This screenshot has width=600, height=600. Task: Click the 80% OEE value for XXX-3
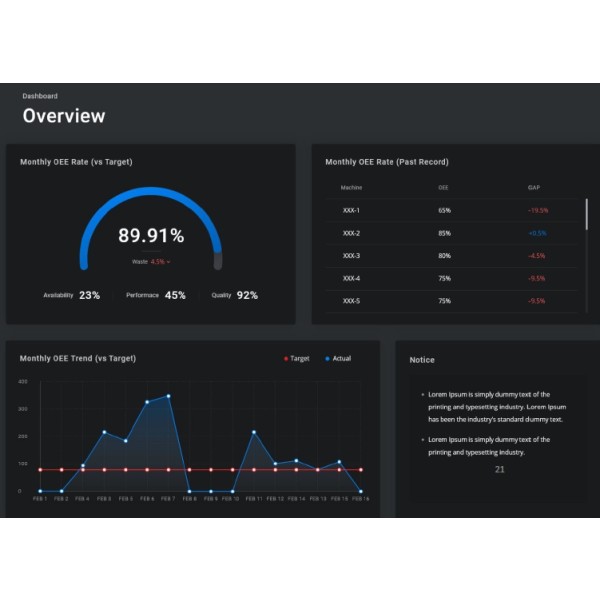pos(444,256)
